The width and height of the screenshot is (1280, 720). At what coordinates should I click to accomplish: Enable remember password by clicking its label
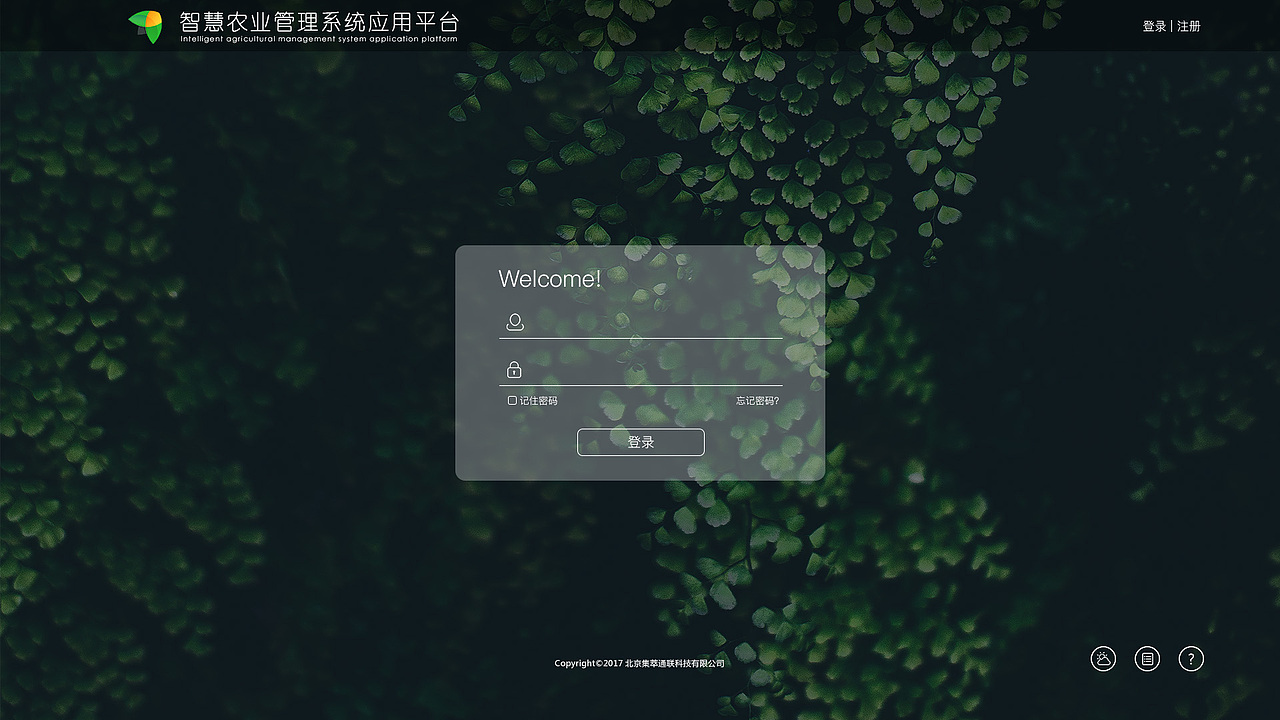(540, 400)
